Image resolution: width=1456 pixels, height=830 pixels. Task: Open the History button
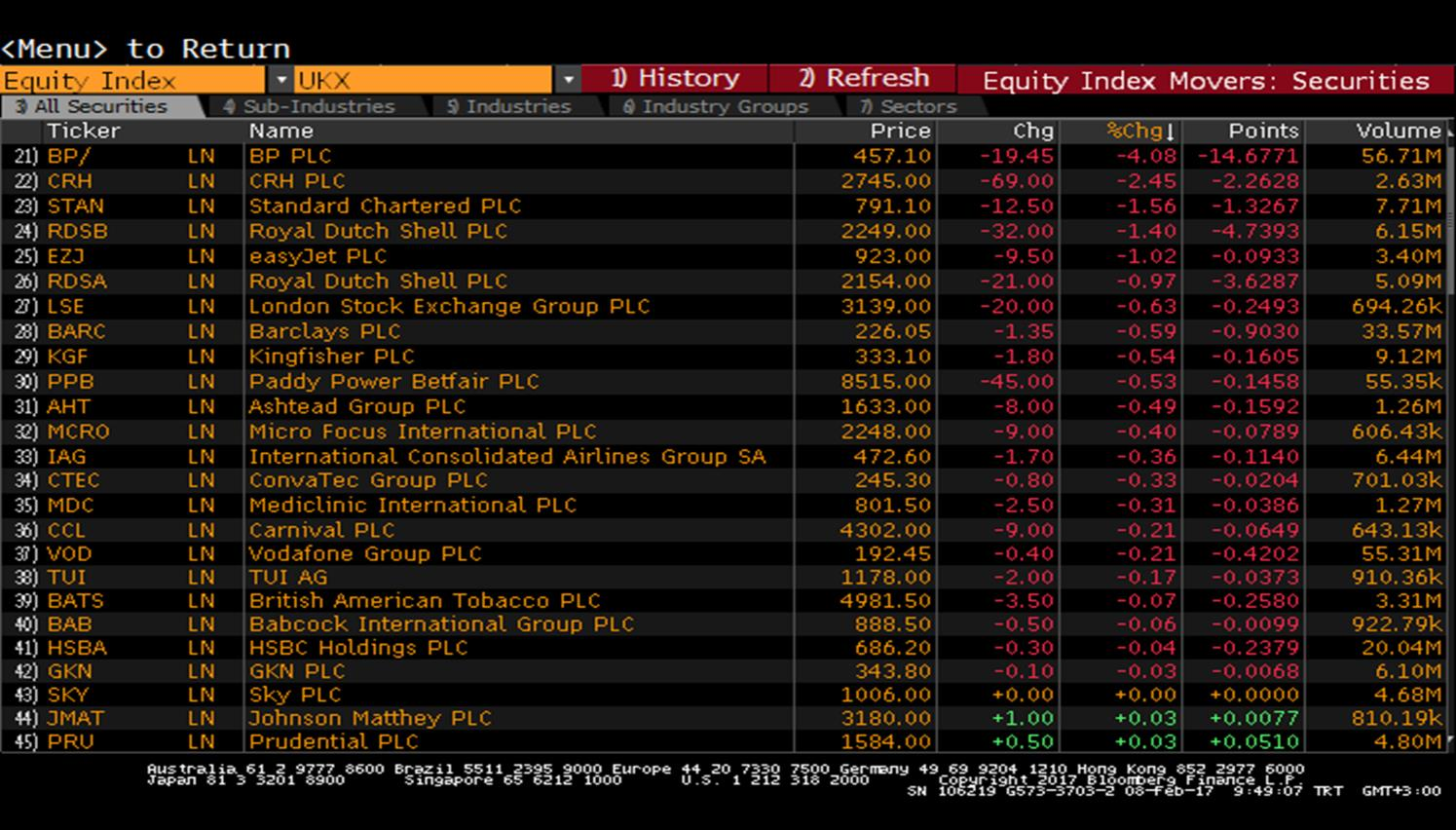[675, 79]
